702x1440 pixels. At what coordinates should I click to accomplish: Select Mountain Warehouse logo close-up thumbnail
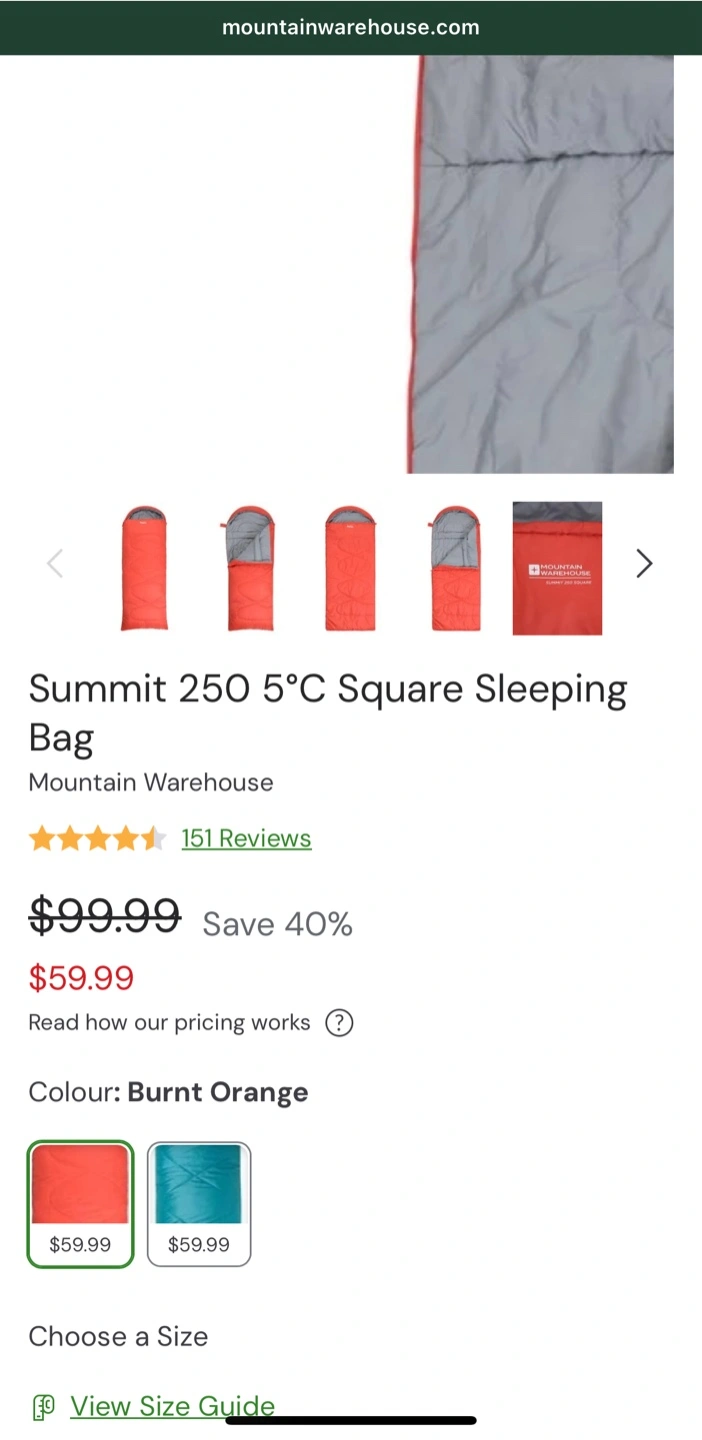pyautogui.click(x=557, y=568)
